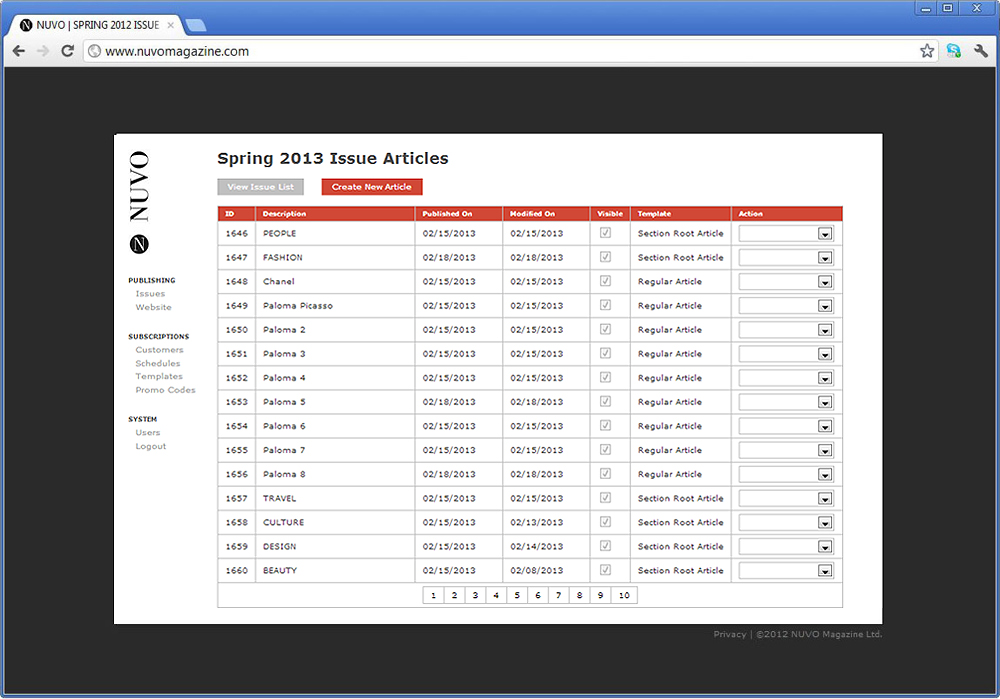Reload the page with the refresh icon
Image resolution: width=1000 pixels, height=699 pixels.
pyautogui.click(x=68, y=51)
